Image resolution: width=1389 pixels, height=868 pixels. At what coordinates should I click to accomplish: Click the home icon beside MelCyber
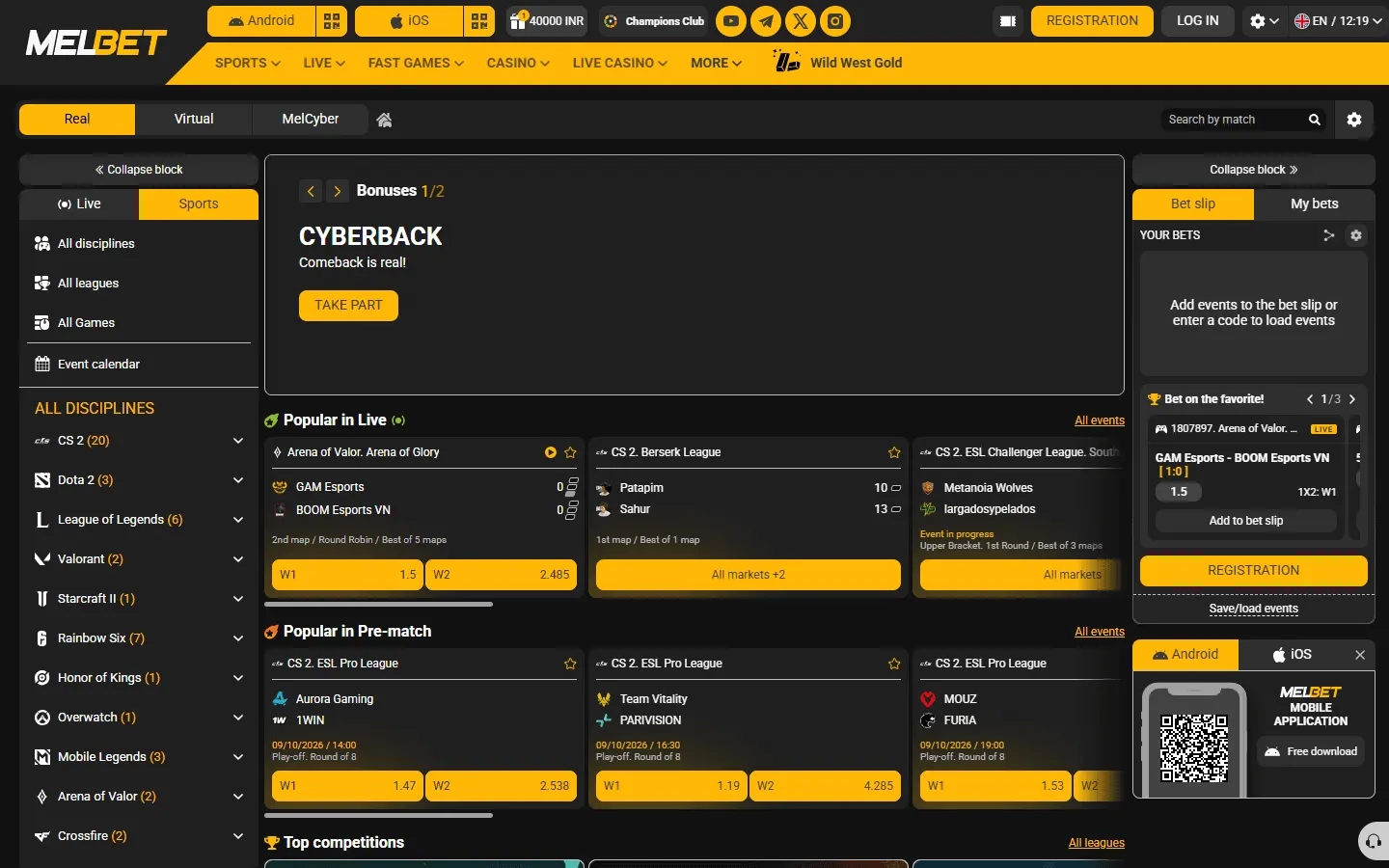[x=384, y=120]
